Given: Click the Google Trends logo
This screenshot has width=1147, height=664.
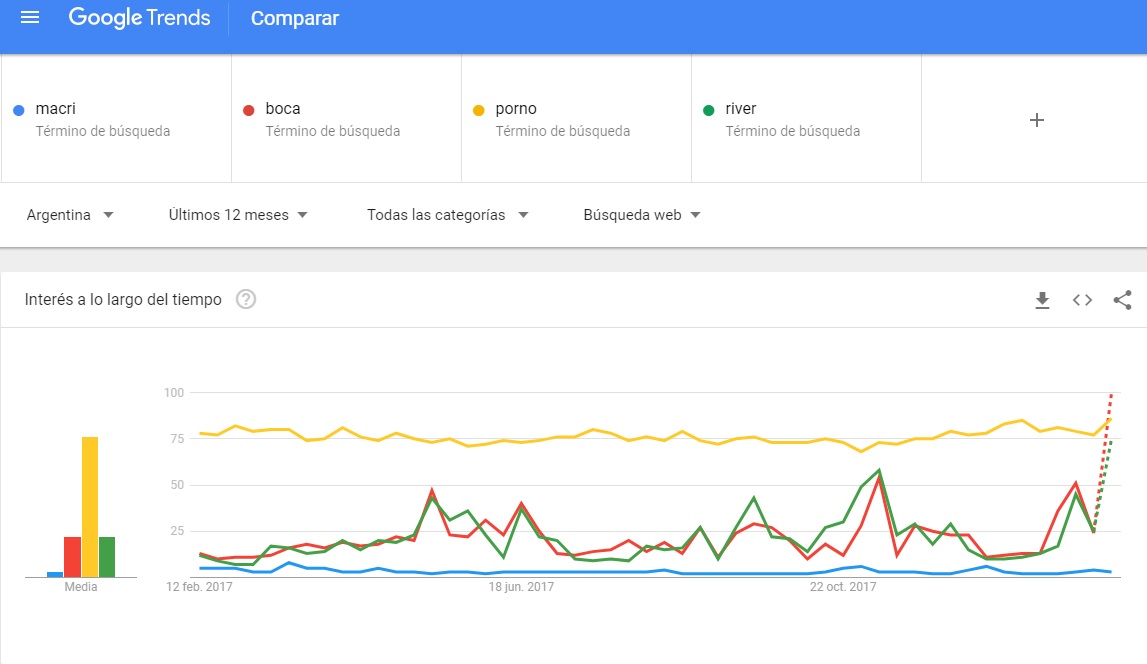Looking at the screenshot, I should click(x=139, y=18).
